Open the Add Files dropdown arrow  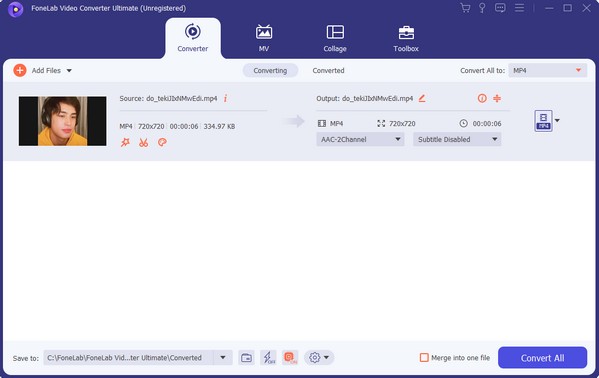point(69,71)
